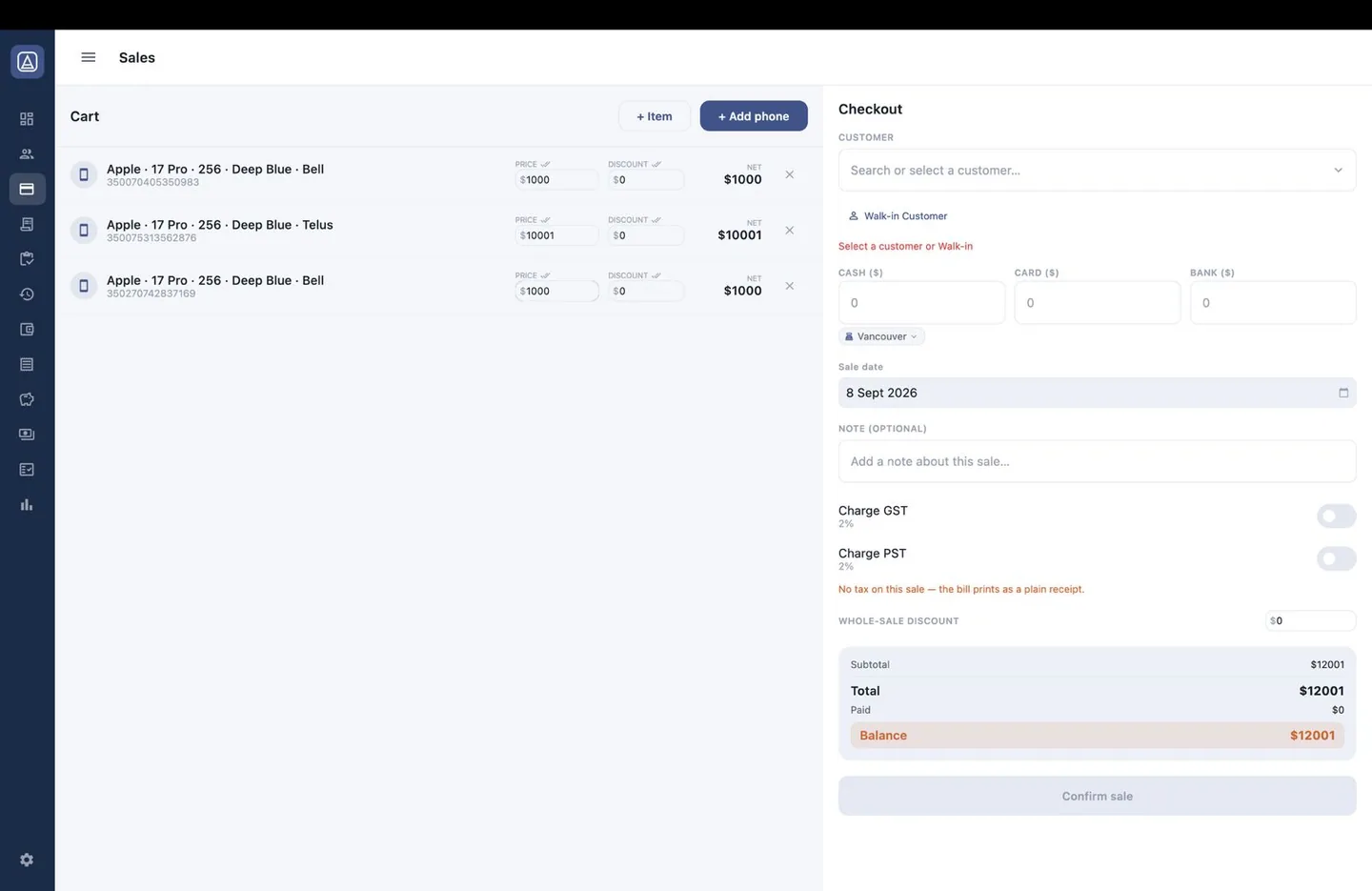This screenshot has height=891, width=1372.
Task: Click the Subtotal label in summary
Action: click(x=870, y=664)
